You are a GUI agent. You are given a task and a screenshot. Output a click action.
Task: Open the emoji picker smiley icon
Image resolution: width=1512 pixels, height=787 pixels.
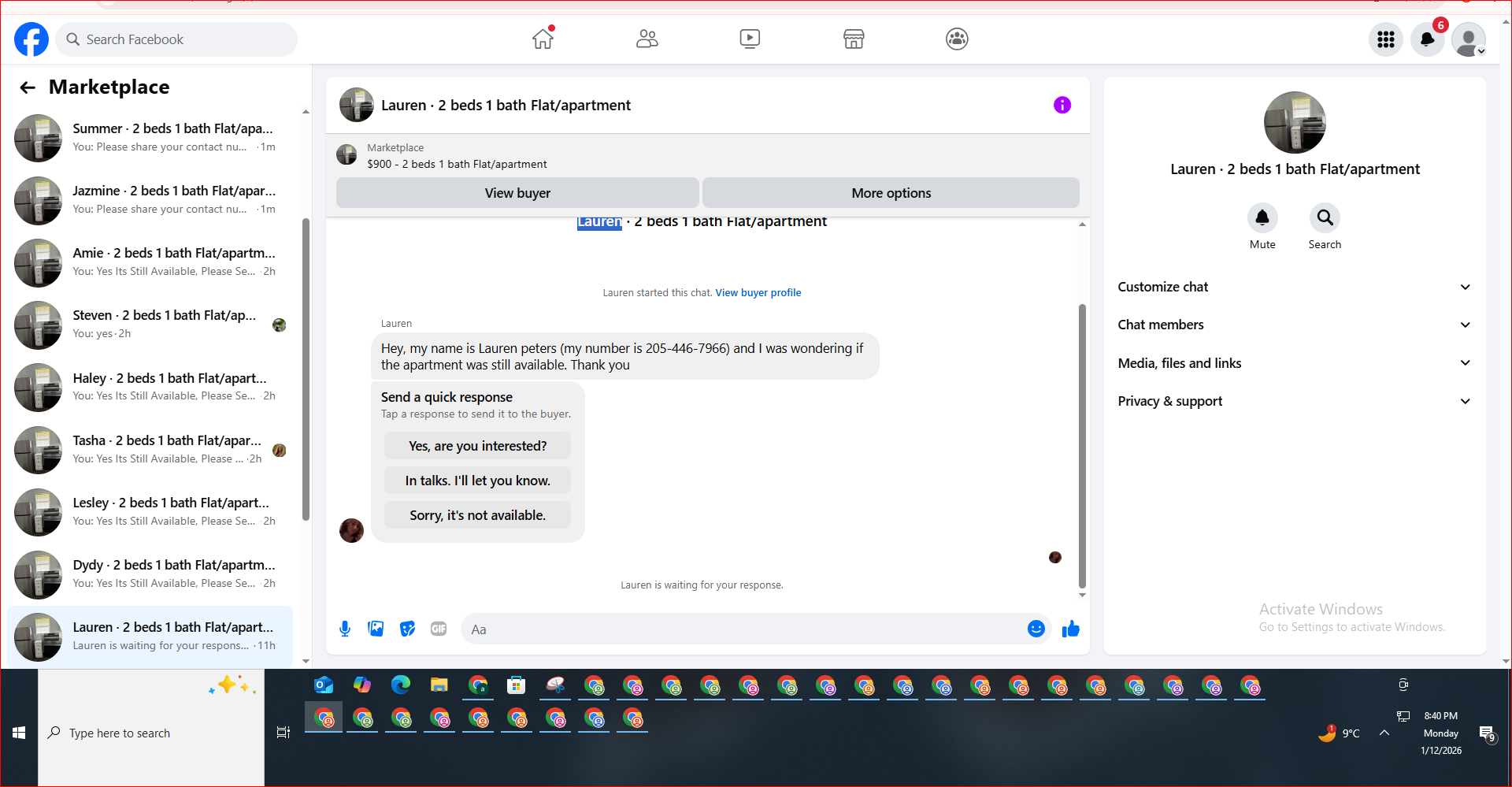(x=1036, y=629)
